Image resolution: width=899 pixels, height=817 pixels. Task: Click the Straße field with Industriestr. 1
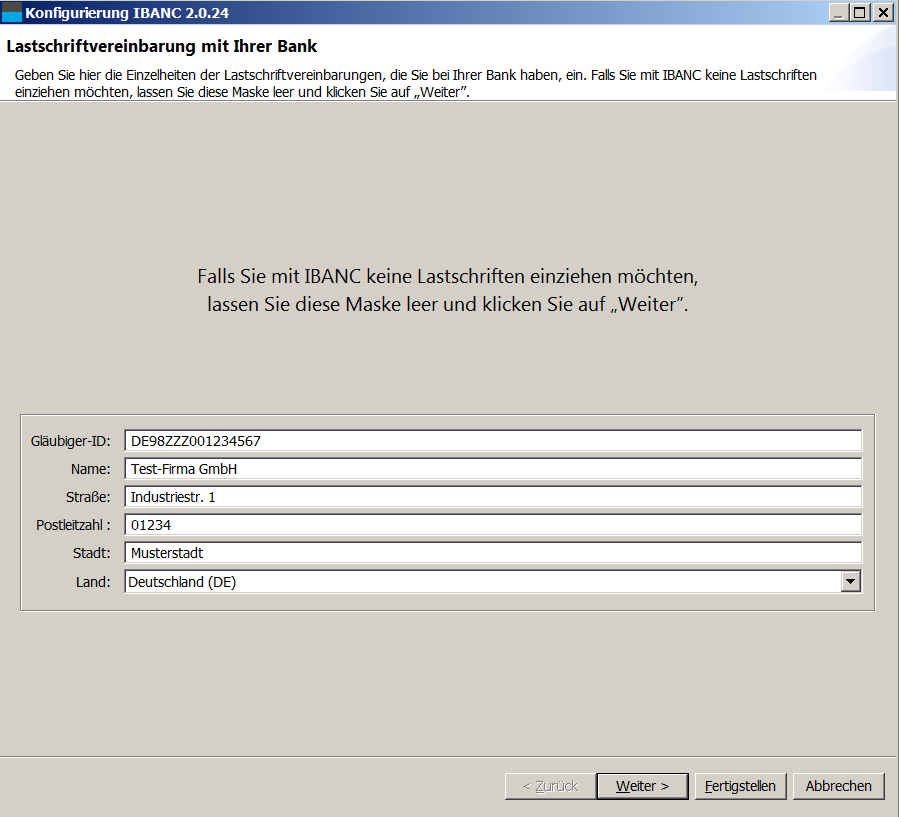[x=493, y=497]
